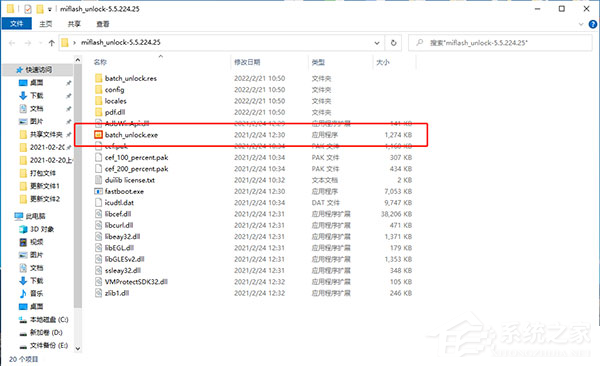Select the VMProtectSDK32.dll file icon
The image size is (600, 366).
pyautogui.click(x=99, y=281)
